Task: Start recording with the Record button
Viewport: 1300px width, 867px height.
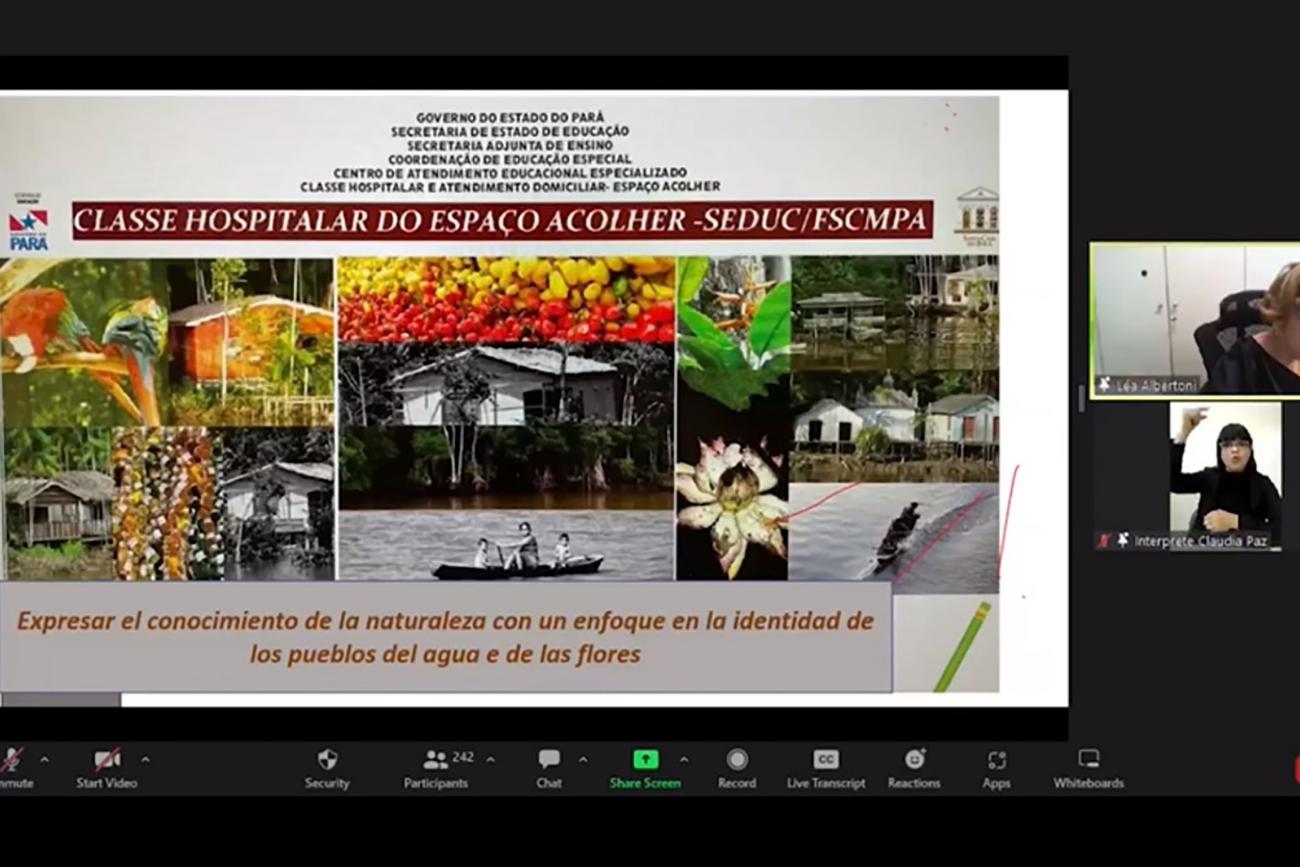Action: pyautogui.click(x=736, y=768)
